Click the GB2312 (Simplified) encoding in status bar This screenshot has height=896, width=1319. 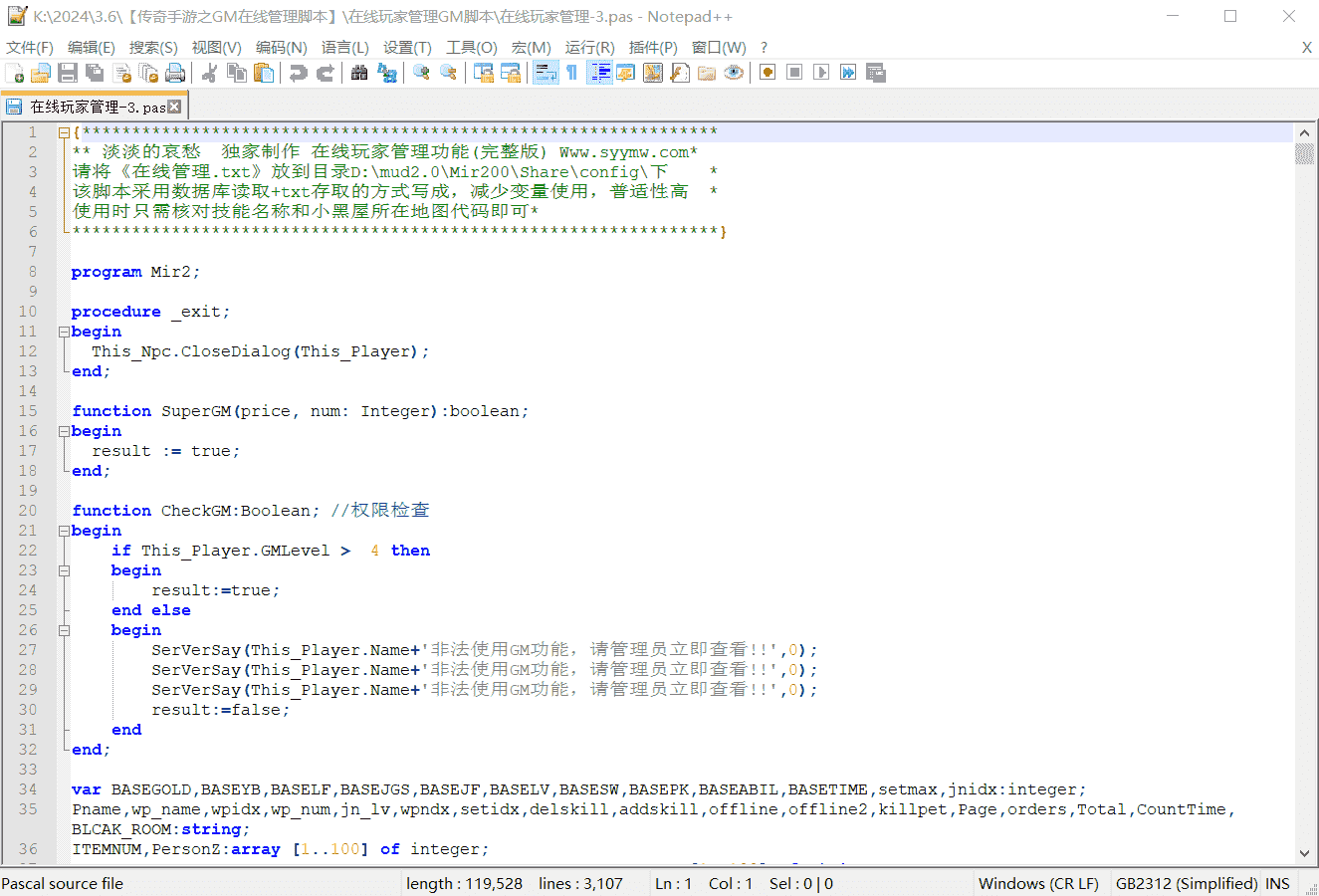coord(1187,883)
